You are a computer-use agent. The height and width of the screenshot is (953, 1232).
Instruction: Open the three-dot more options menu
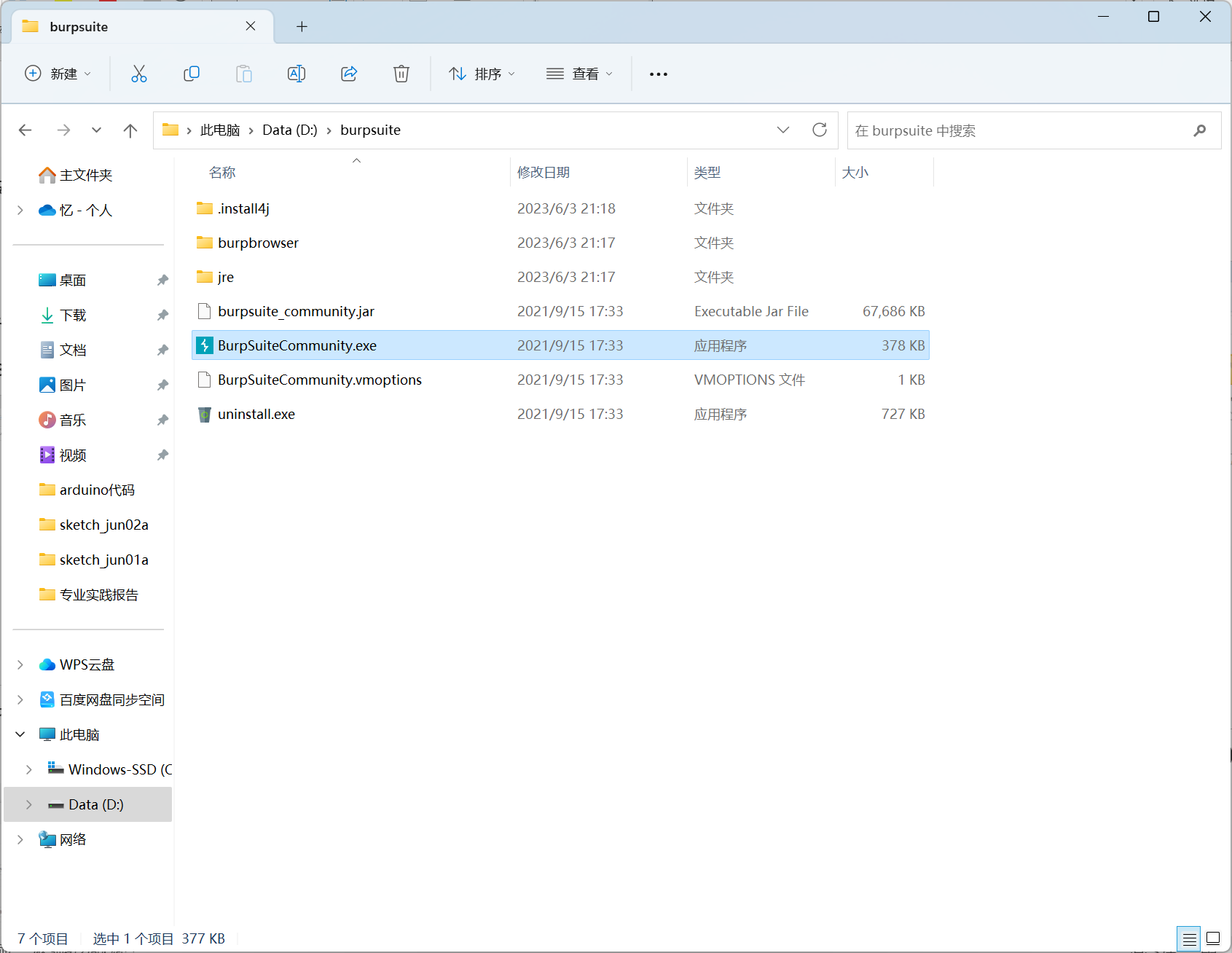tap(659, 74)
